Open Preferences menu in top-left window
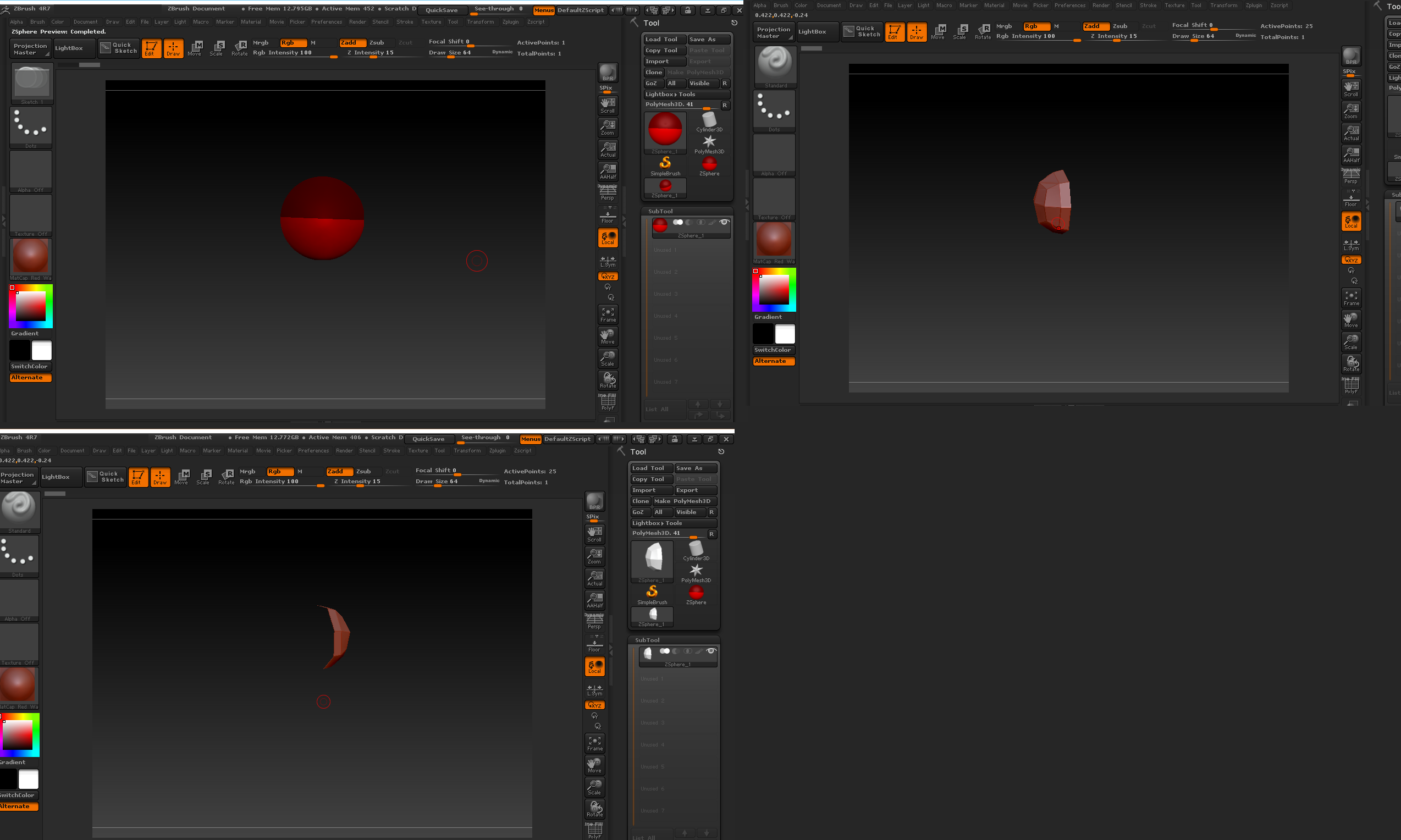Image resolution: width=1401 pixels, height=840 pixels. [x=327, y=22]
